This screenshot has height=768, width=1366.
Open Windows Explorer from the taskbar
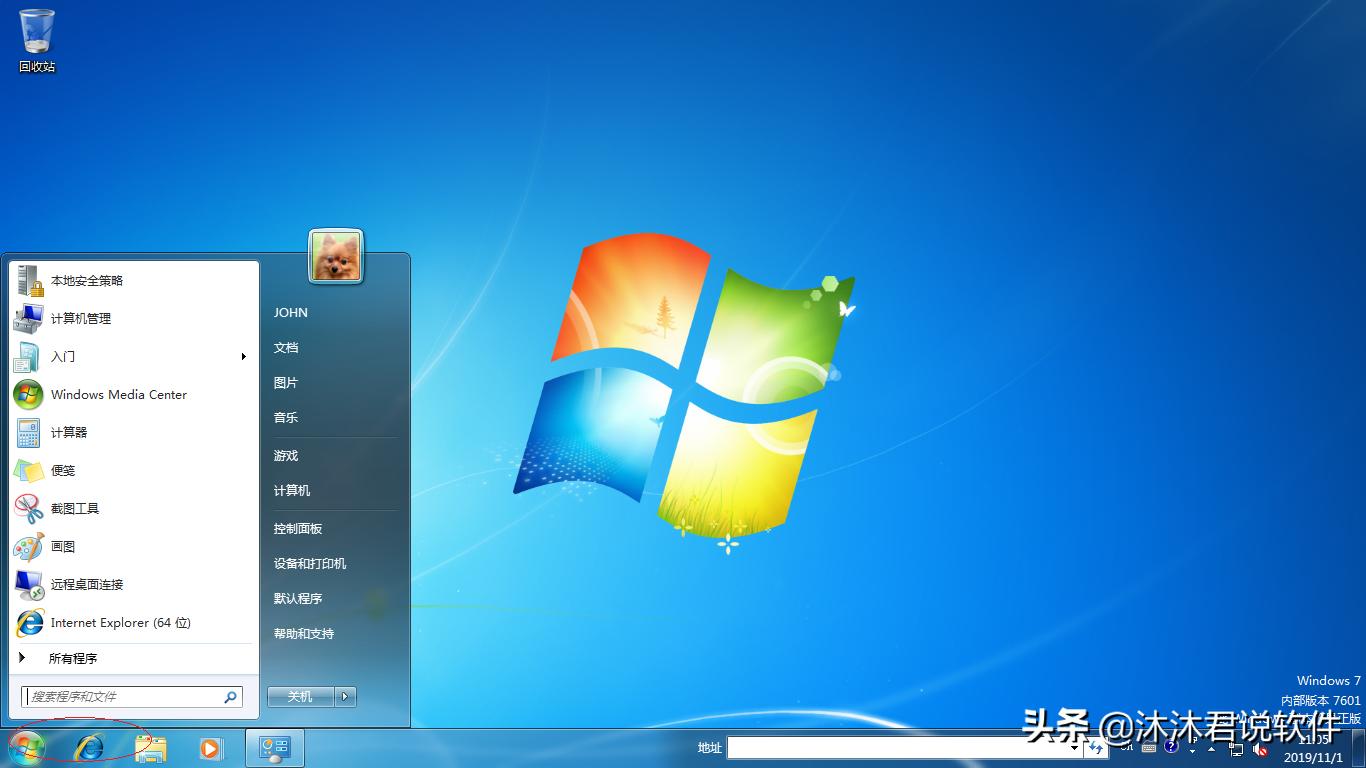pyautogui.click(x=150, y=747)
